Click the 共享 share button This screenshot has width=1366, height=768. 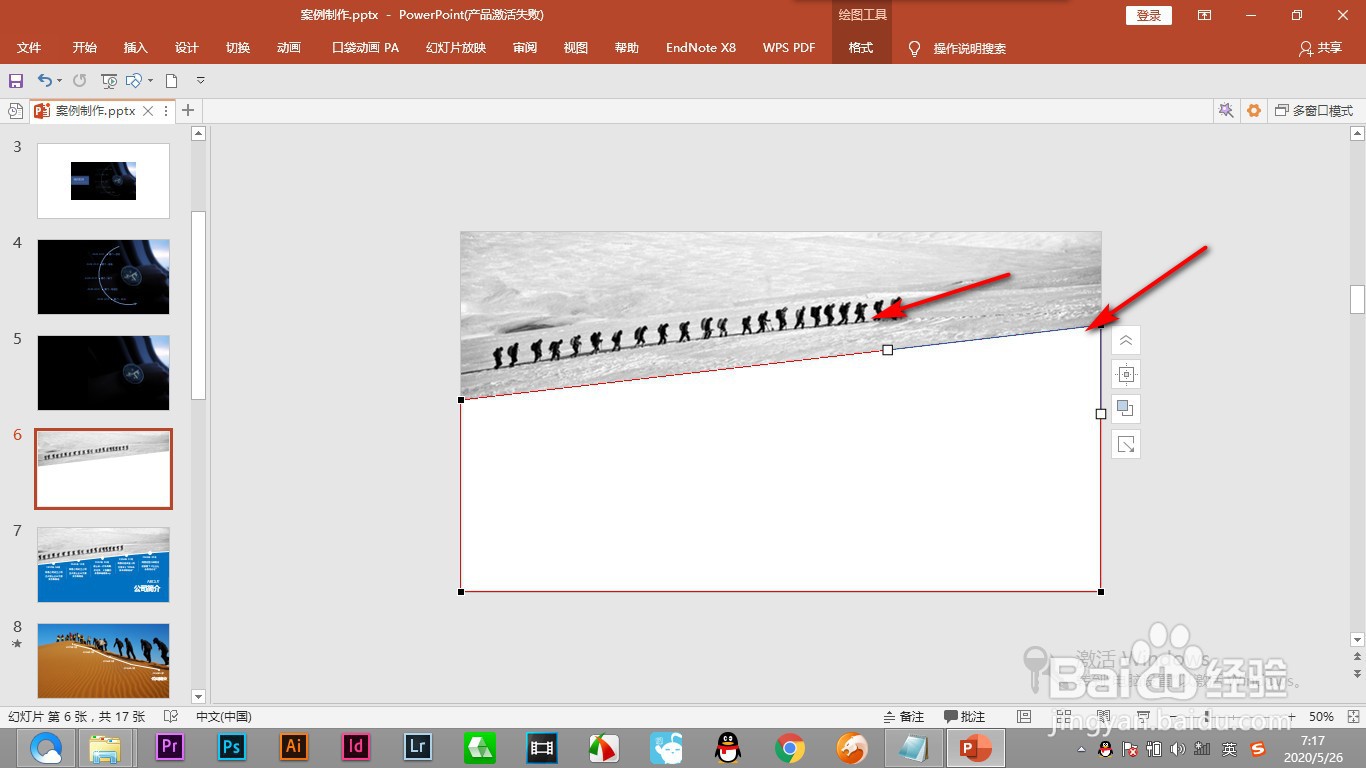[1320, 48]
